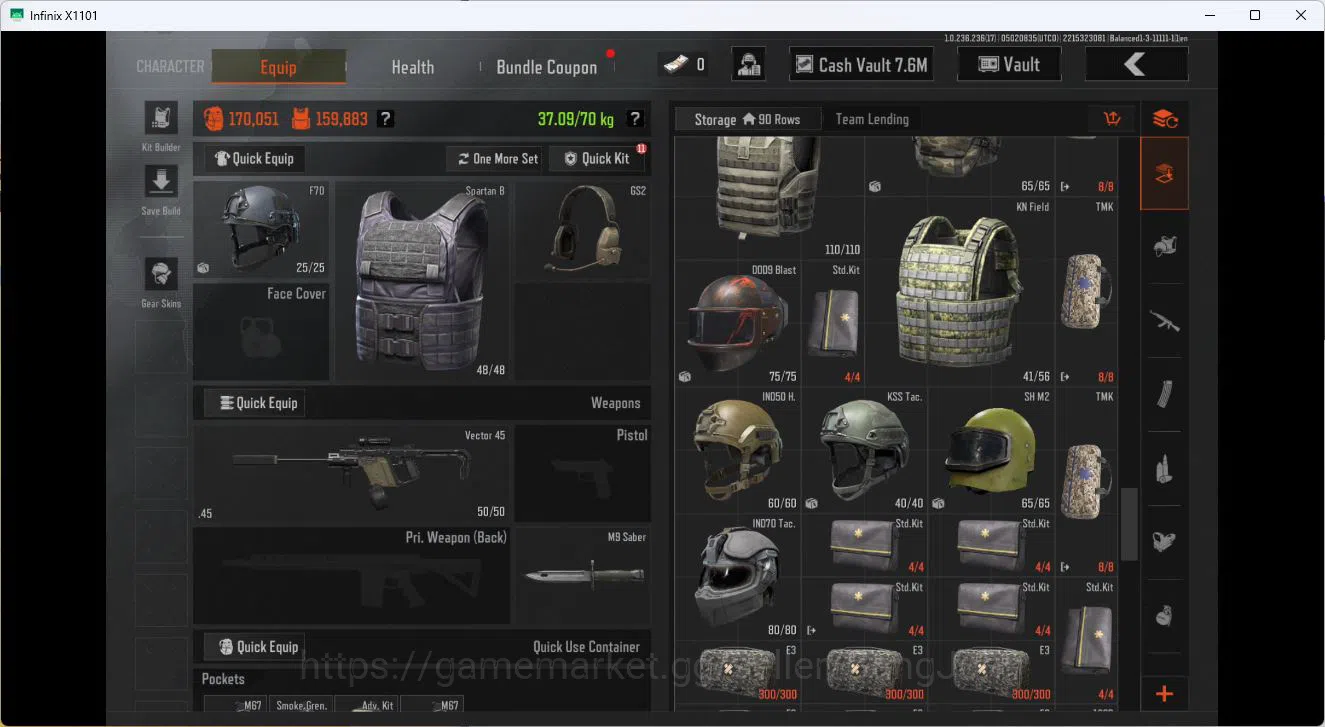Select the equipped GS2 headset
Screen dimensions: 1325x727
582,230
